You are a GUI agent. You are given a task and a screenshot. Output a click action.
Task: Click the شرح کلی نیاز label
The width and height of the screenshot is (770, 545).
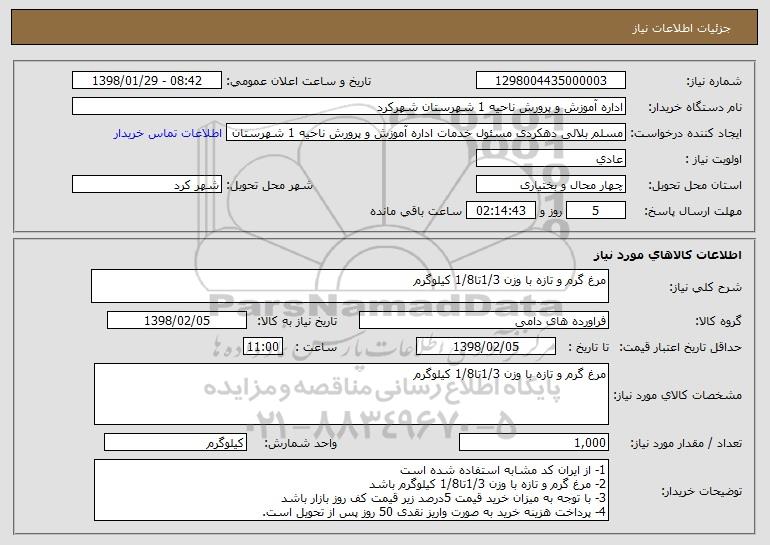(x=706, y=287)
